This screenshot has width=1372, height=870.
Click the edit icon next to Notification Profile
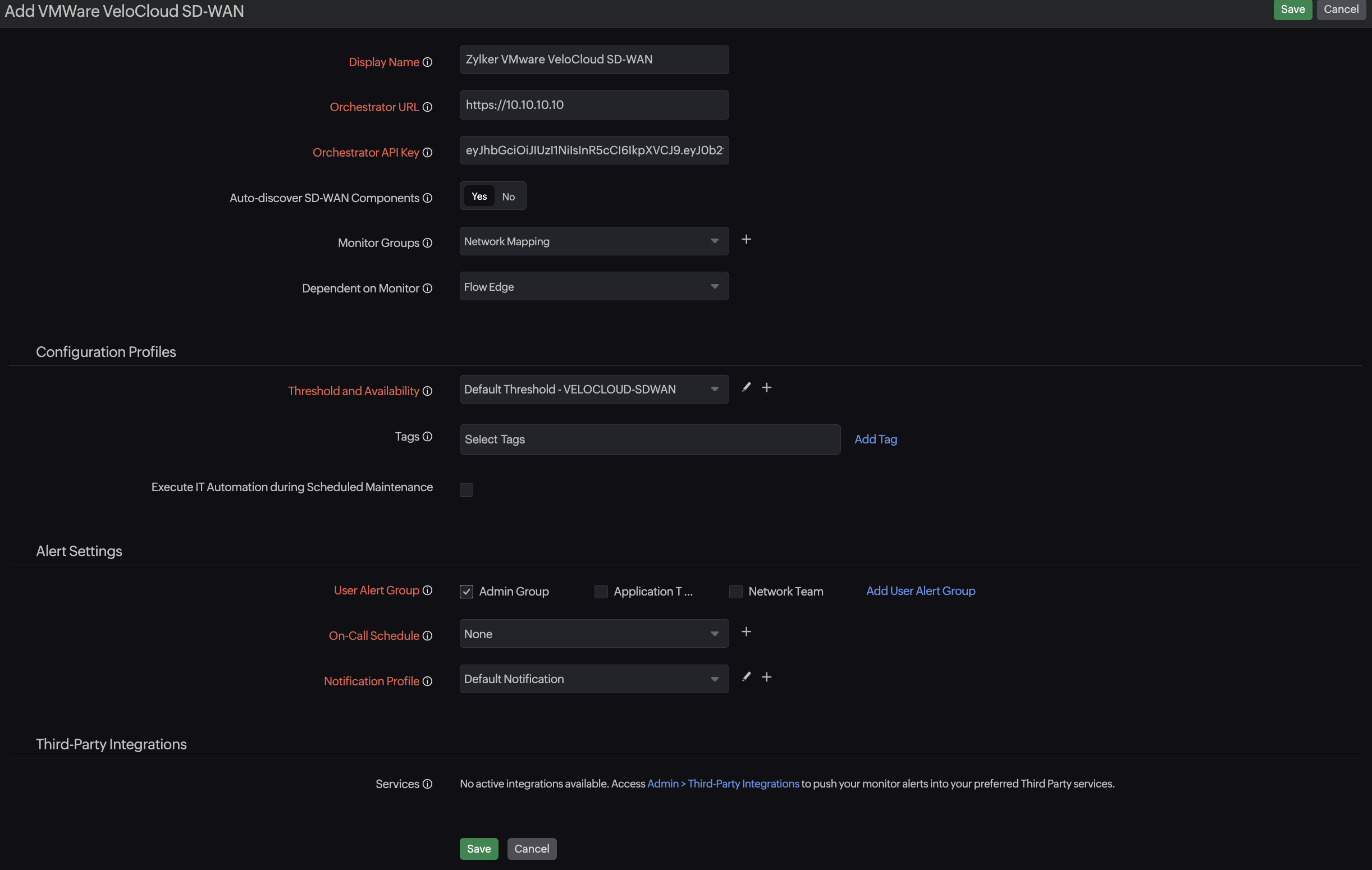[x=747, y=677]
